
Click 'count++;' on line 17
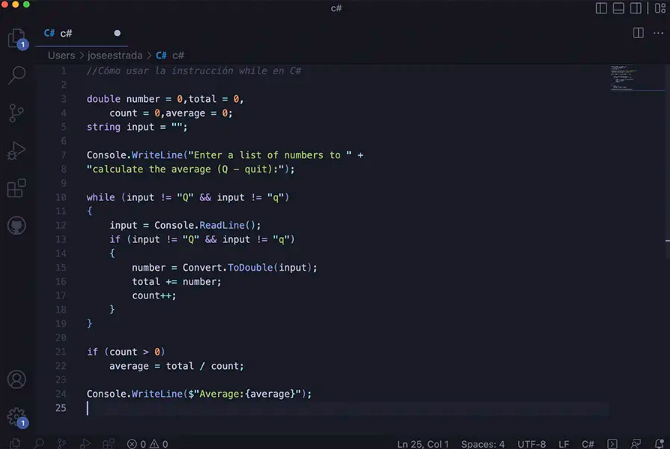tap(154, 296)
